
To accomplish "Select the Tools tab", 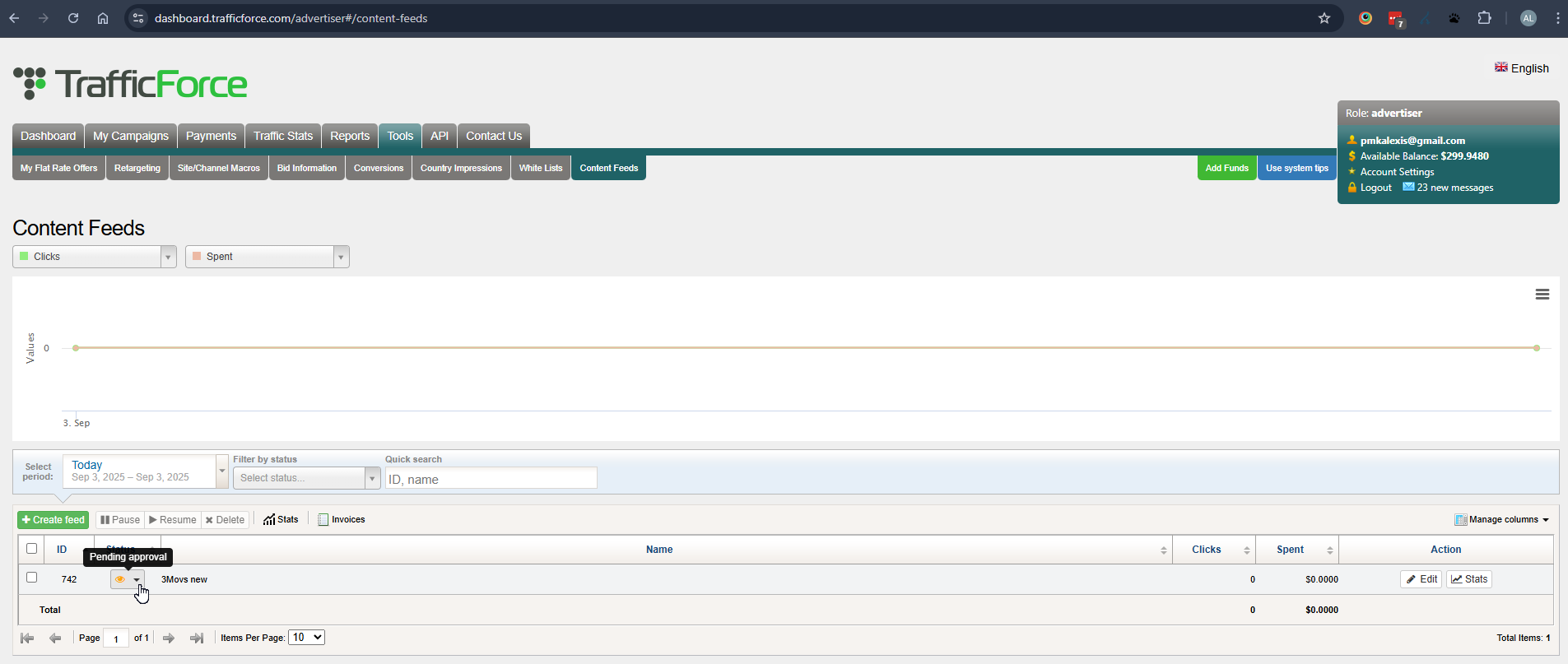I will point(400,136).
